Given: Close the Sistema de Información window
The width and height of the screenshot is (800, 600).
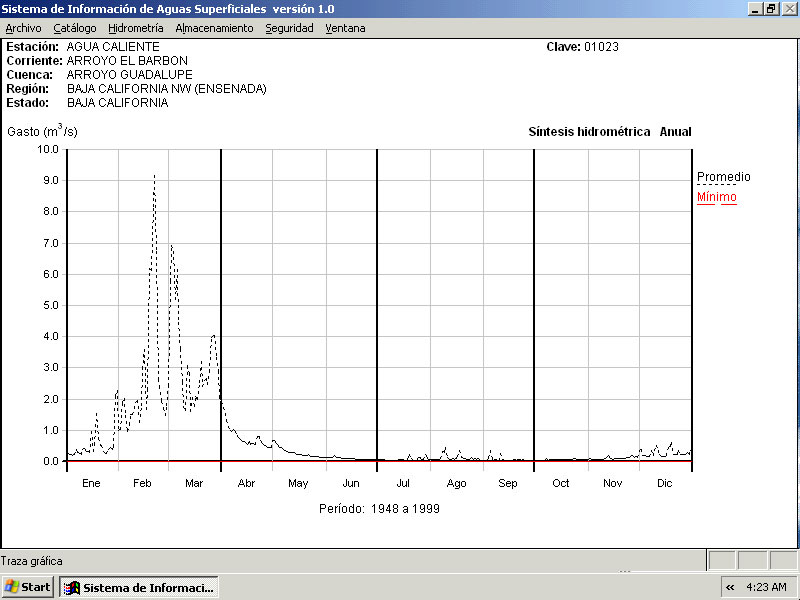Looking at the screenshot, I should tap(788, 8).
